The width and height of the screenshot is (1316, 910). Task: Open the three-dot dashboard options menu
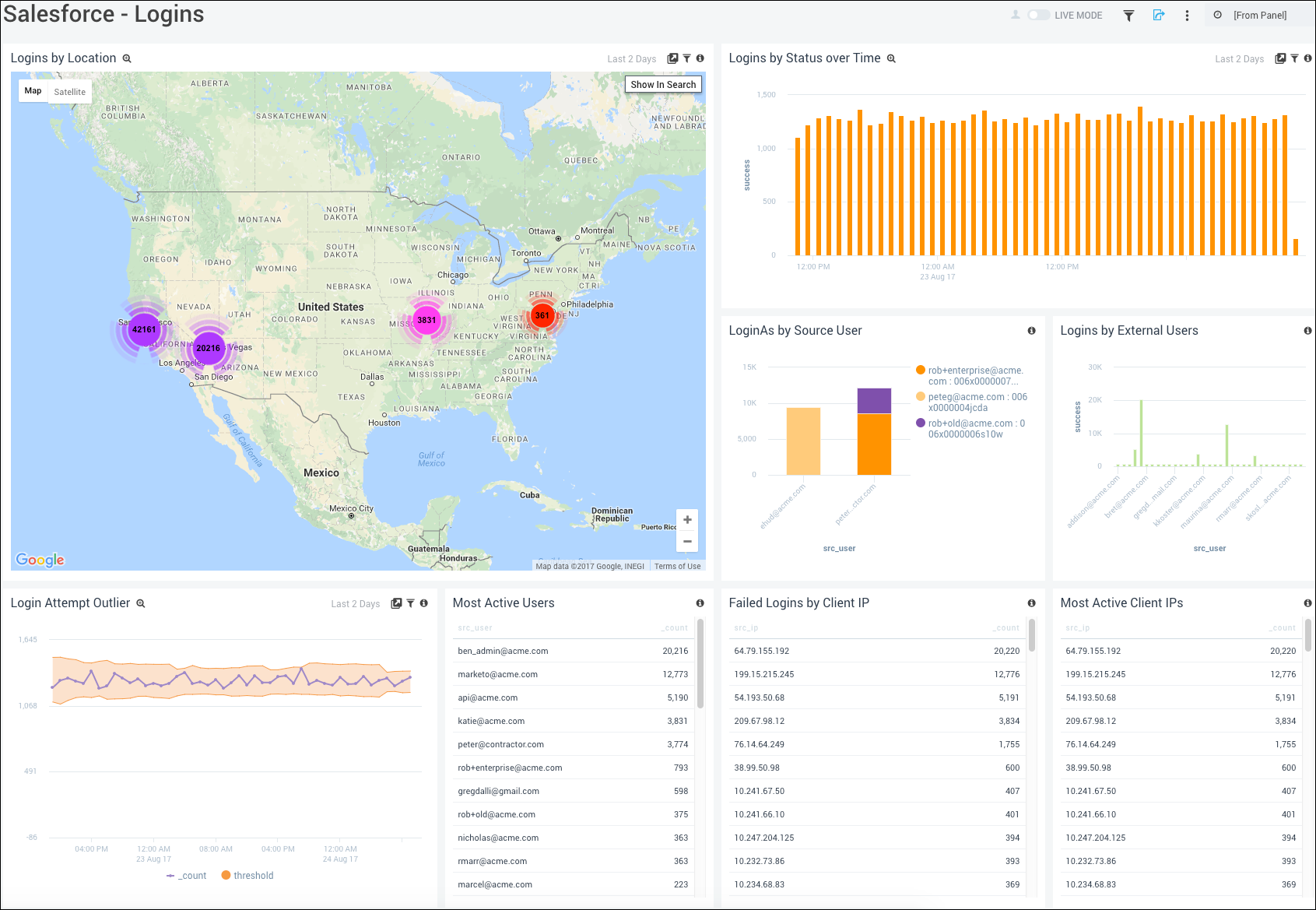coord(1187,15)
